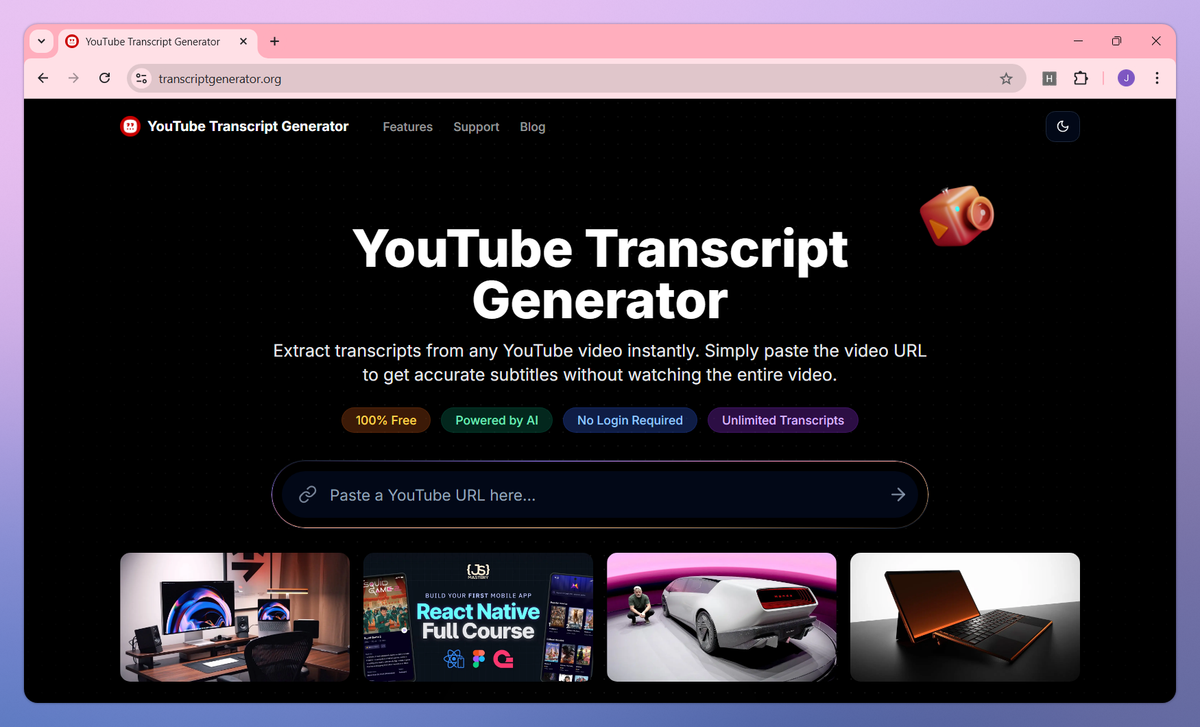Submit the URL with the arrow icon

[x=897, y=494]
